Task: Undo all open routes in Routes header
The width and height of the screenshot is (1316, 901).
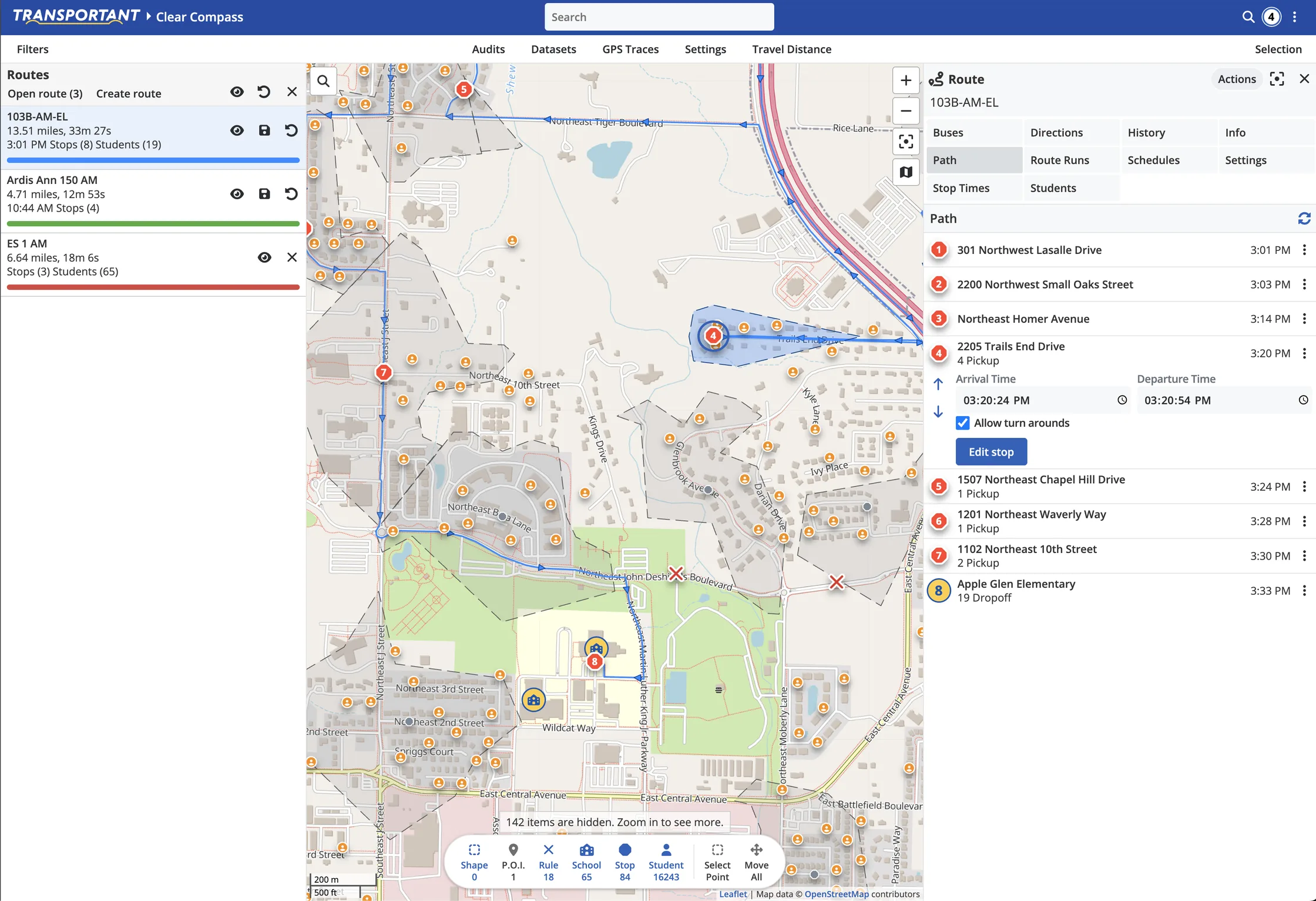Action: coord(264,92)
